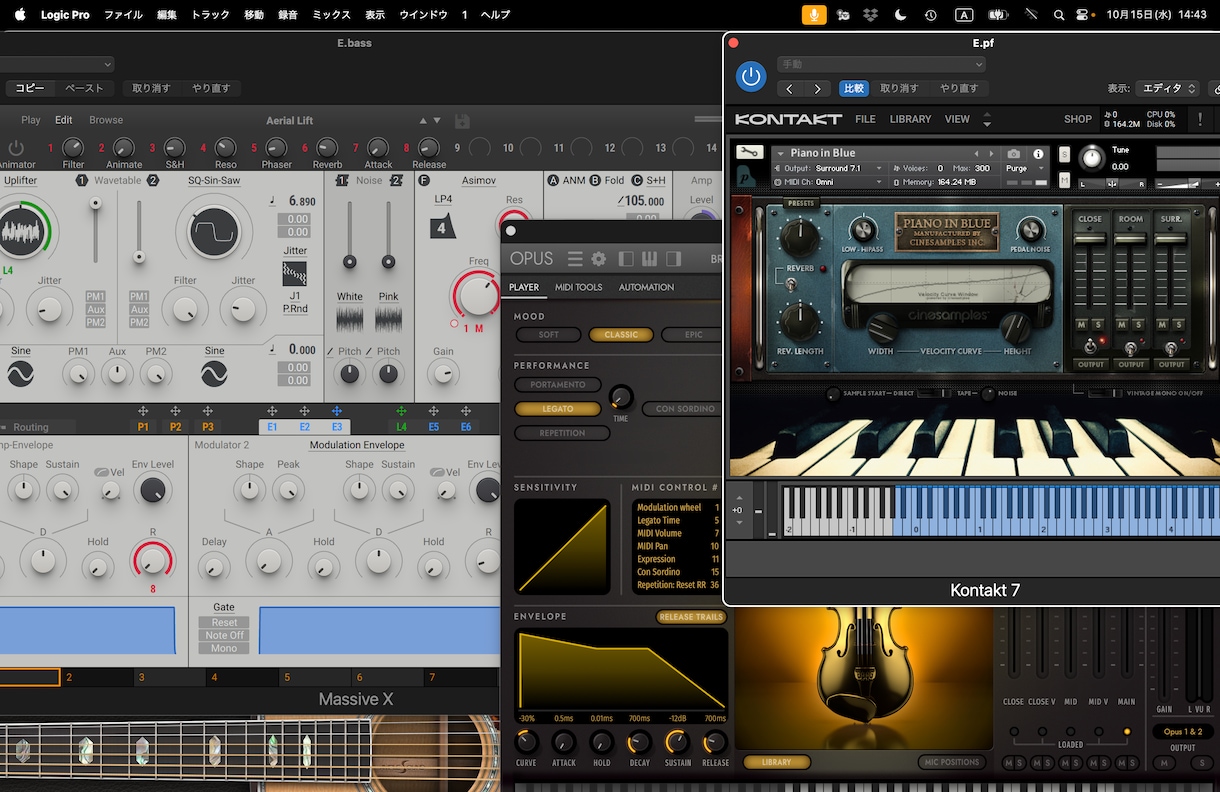Toggle the E.pf plugin power button

[x=750, y=77]
